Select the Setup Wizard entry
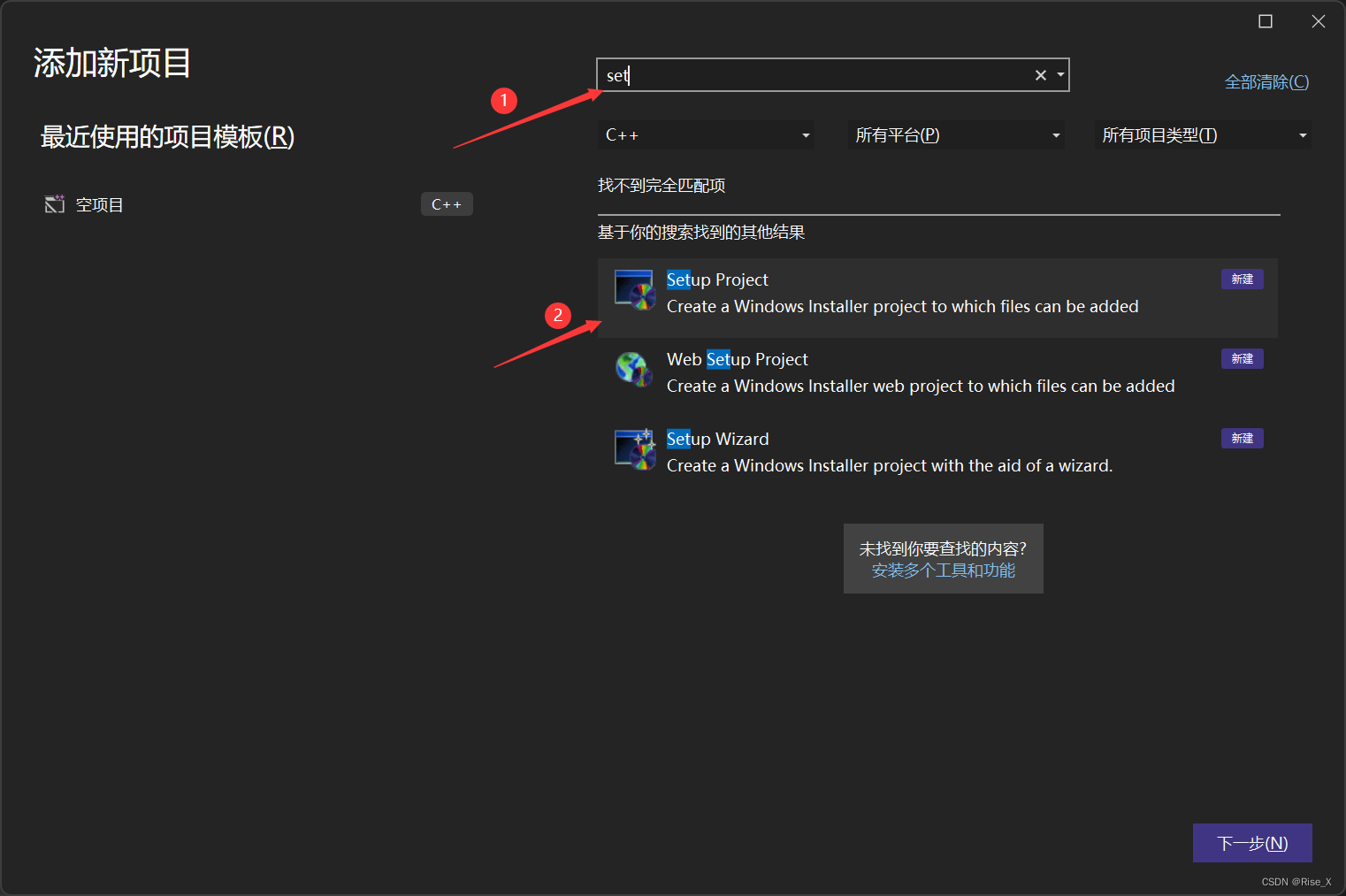1346x896 pixels. pos(884,451)
